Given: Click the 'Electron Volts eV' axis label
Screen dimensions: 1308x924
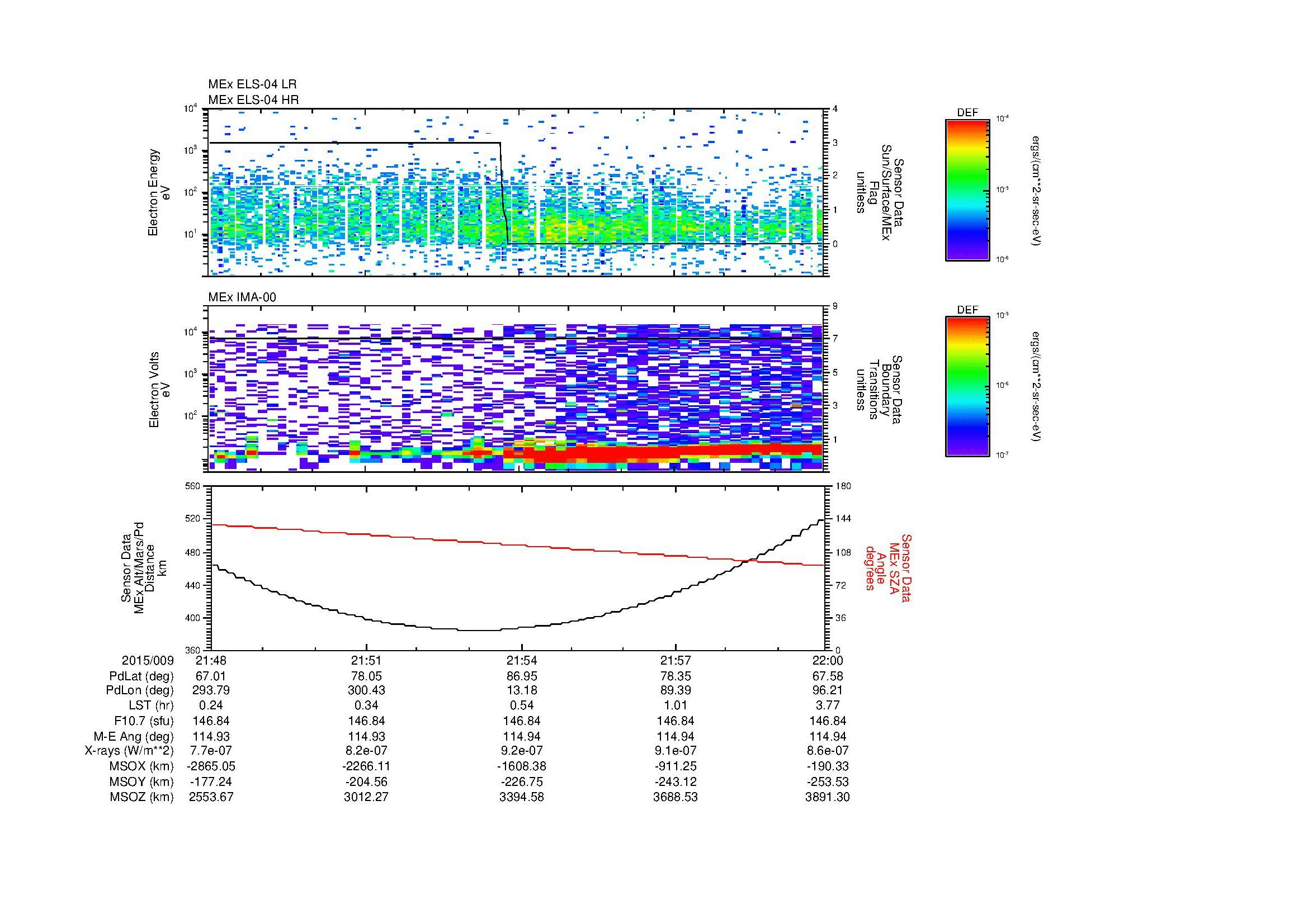Looking at the screenshot, I should click(159, 390).
